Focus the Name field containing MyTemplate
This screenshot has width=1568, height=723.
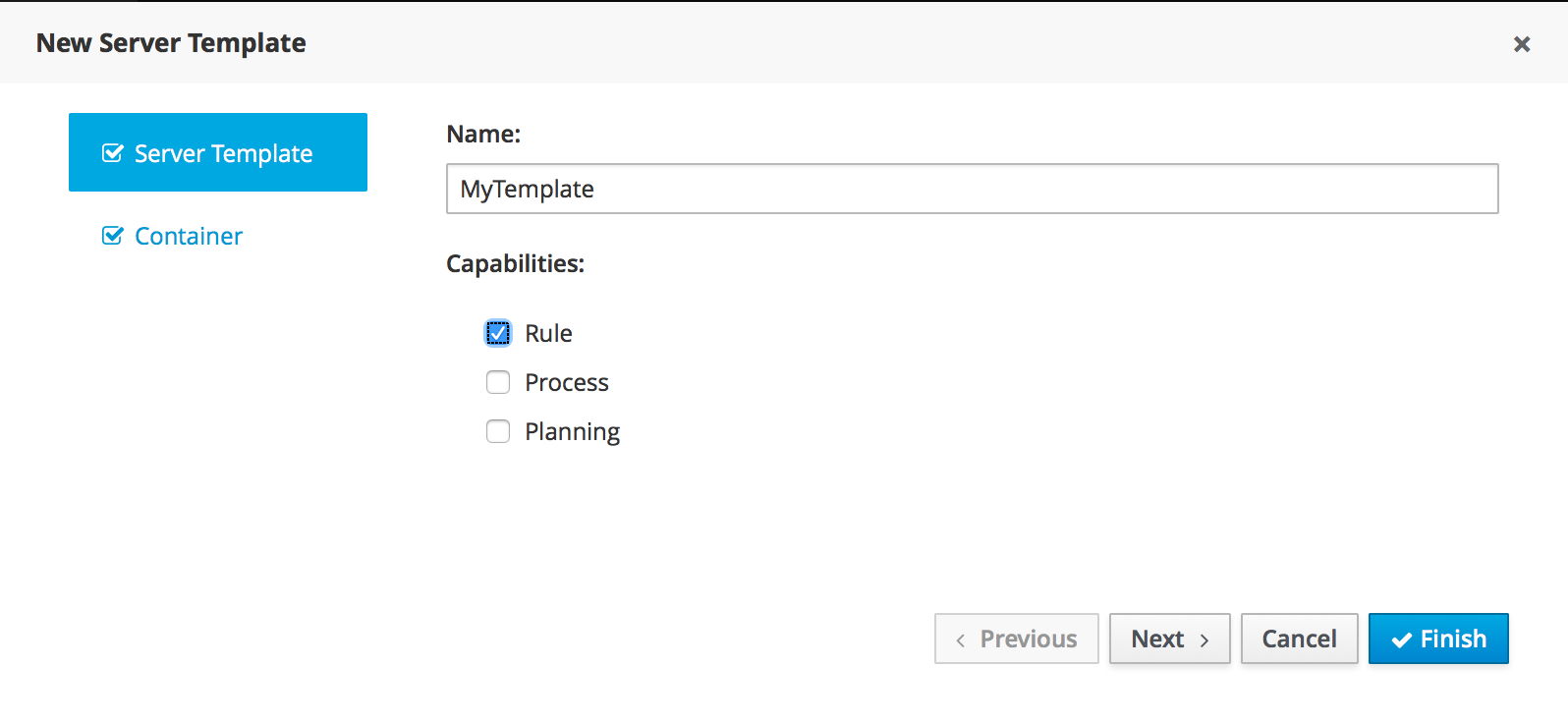(x=972, y=189)
